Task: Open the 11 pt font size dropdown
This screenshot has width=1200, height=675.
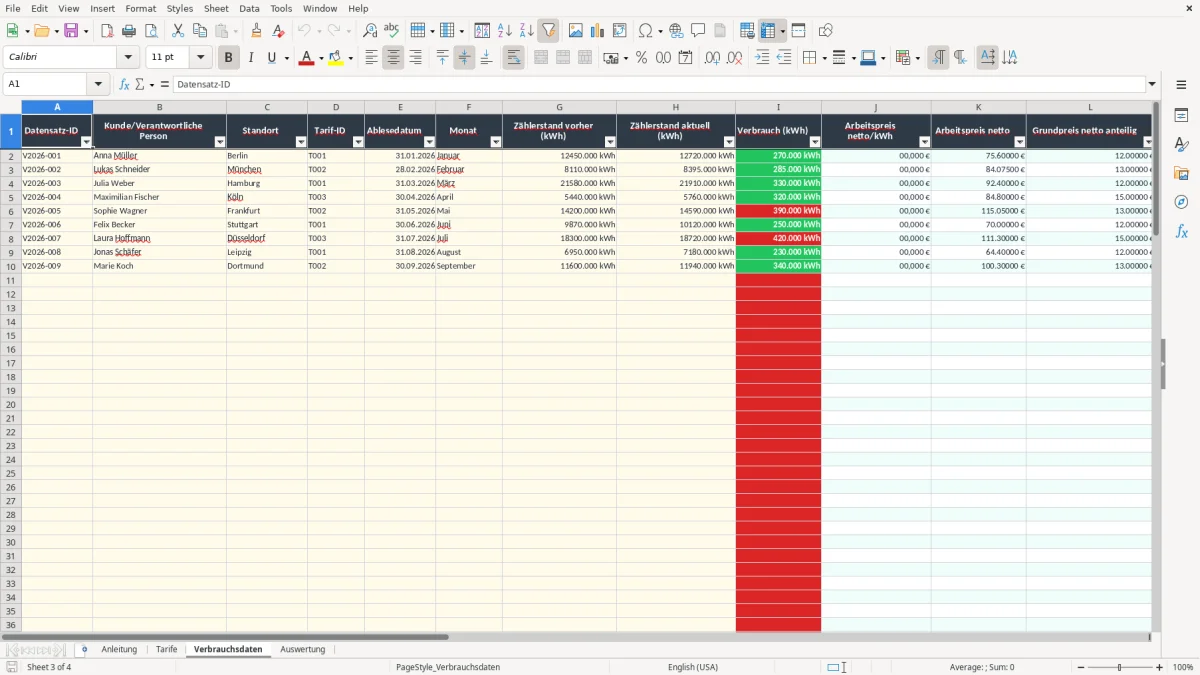Action: (200, 58)
